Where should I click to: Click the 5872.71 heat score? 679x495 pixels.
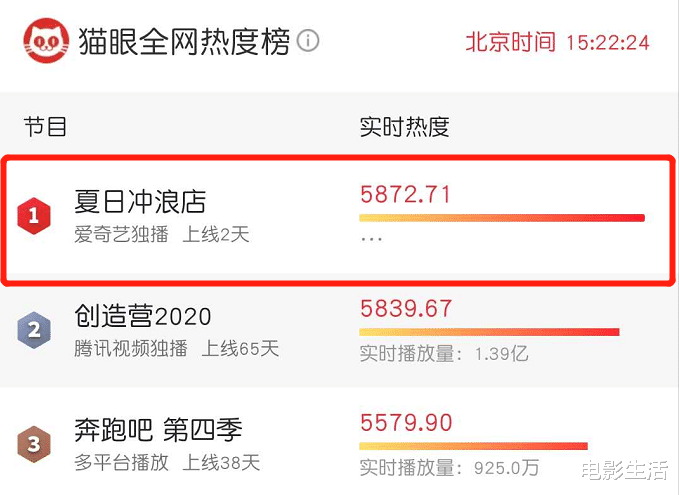pyautogui.click(x=405, y=194)
